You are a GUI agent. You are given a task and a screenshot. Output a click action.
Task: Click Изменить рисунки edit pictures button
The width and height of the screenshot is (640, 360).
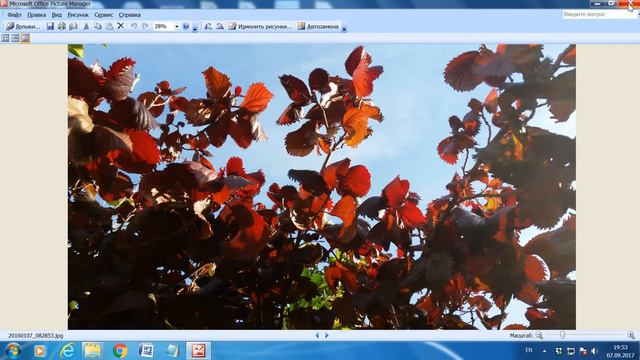pos(260,27)
